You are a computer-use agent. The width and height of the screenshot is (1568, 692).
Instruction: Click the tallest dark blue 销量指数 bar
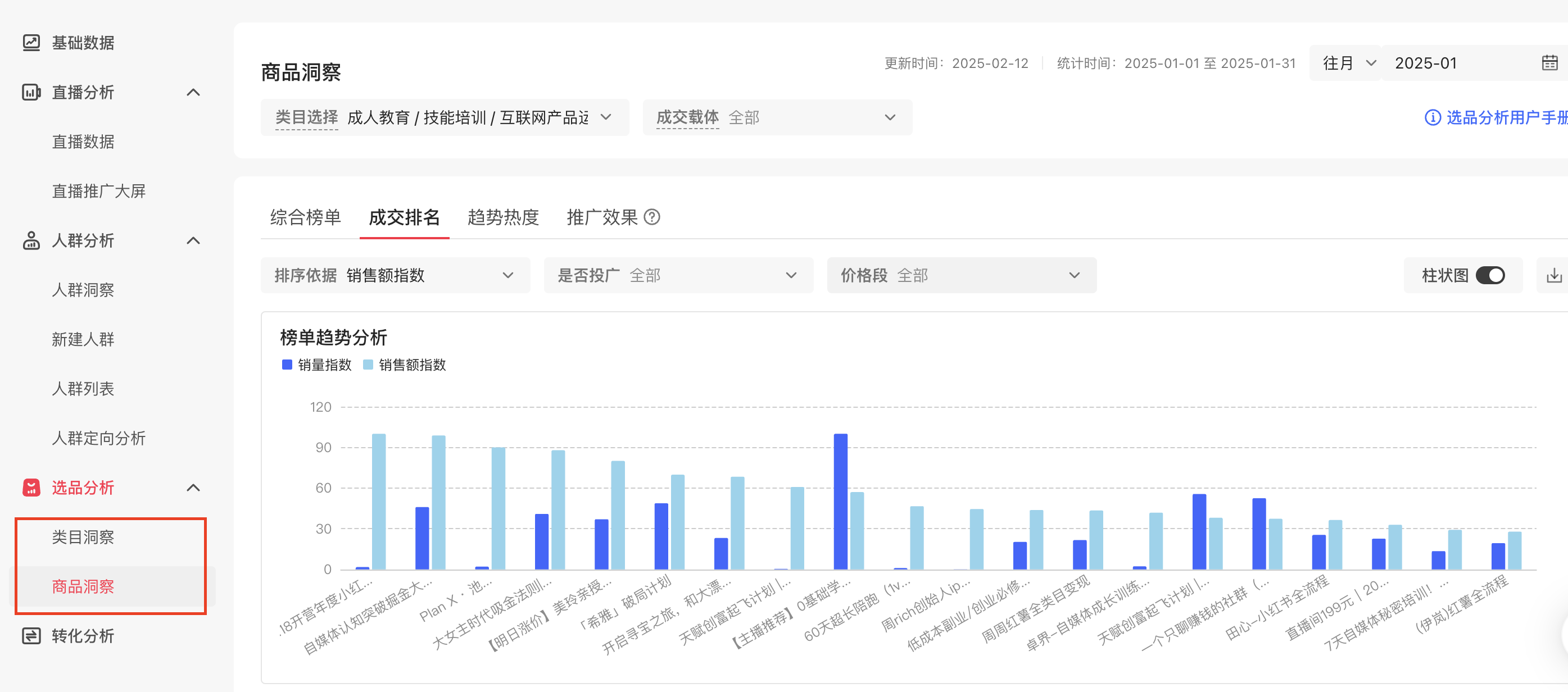point(840,501)
